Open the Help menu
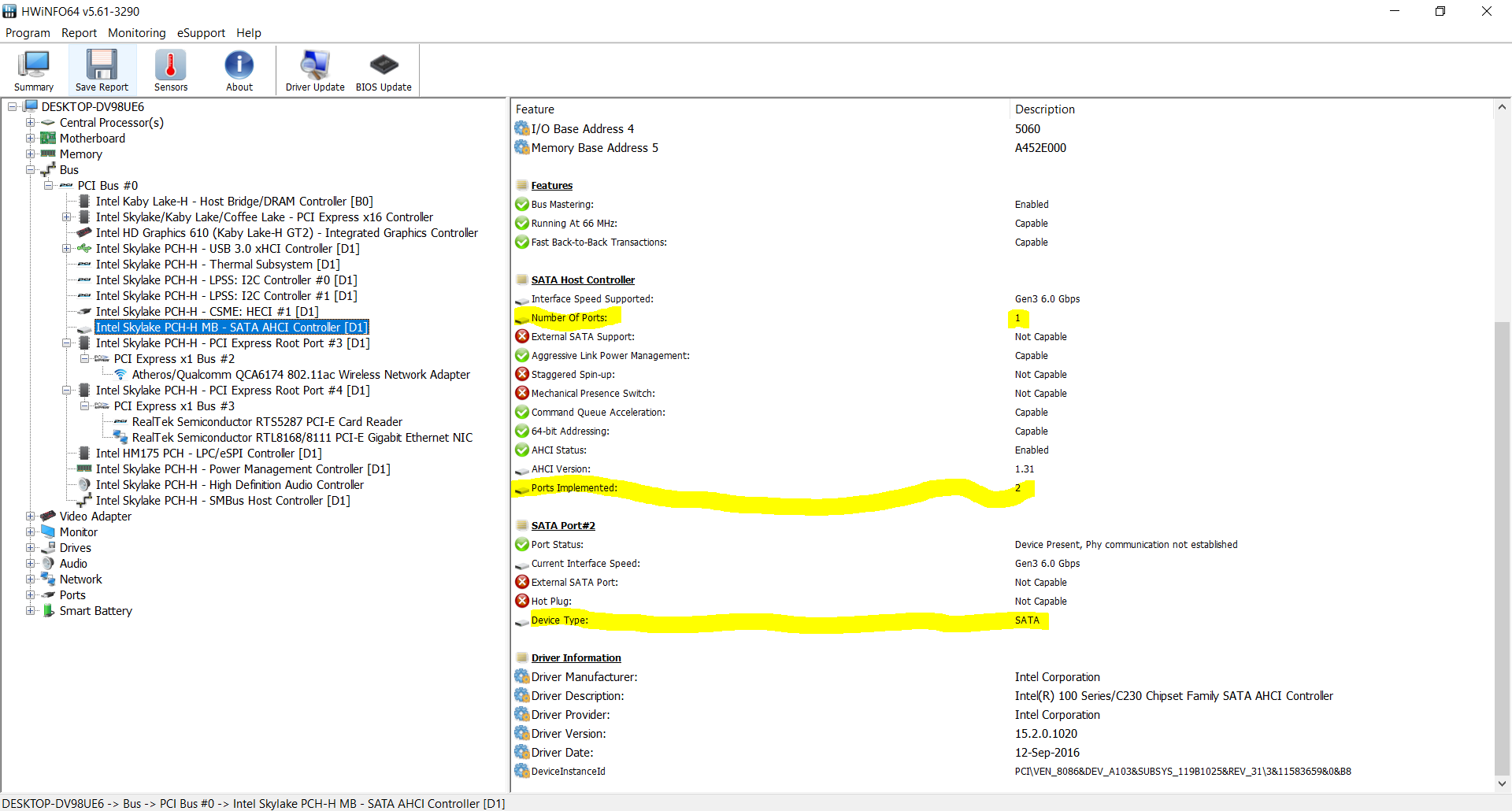Viewport: 1512px width, 811px height. (x=249, y=33)
